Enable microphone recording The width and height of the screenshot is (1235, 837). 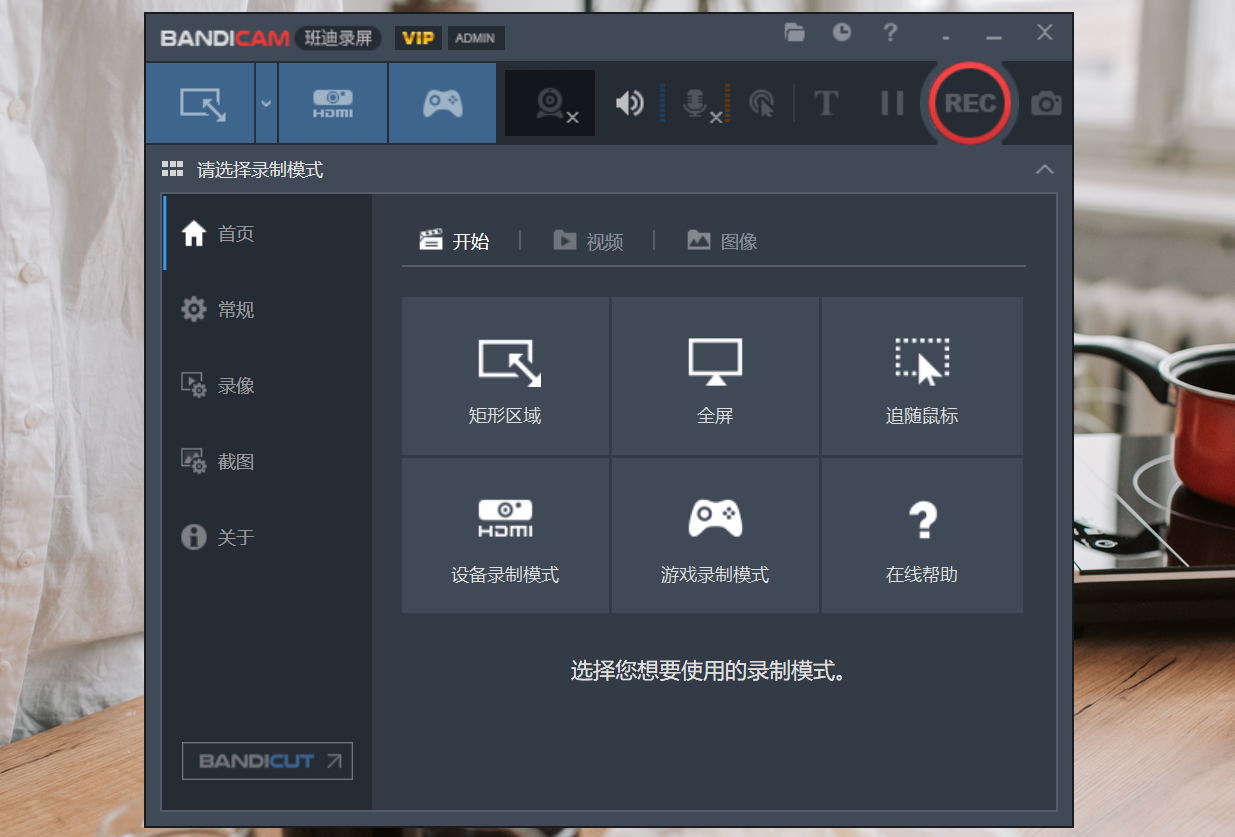click(x=699, y=103)
